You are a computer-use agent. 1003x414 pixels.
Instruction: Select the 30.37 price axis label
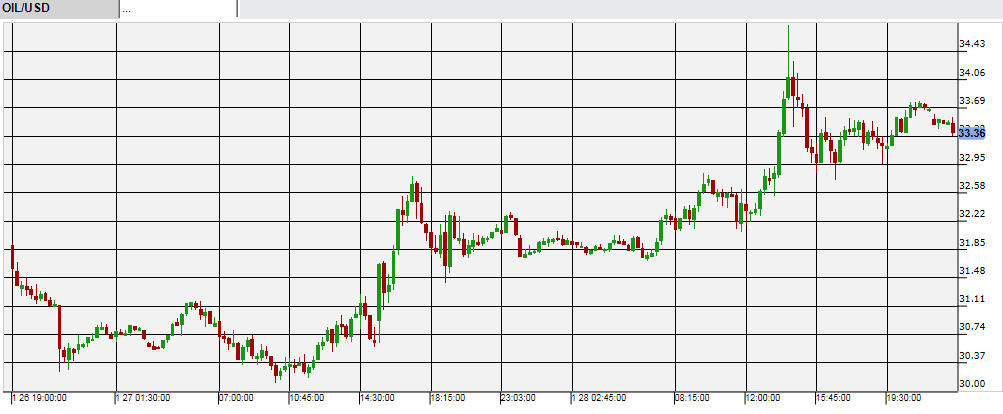pos(973,357)
